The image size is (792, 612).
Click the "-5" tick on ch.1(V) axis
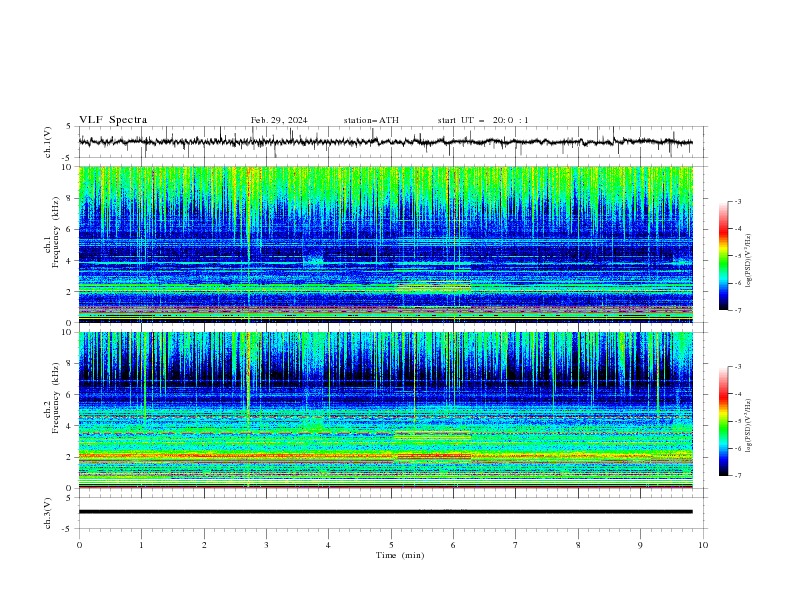pos(67,158)
